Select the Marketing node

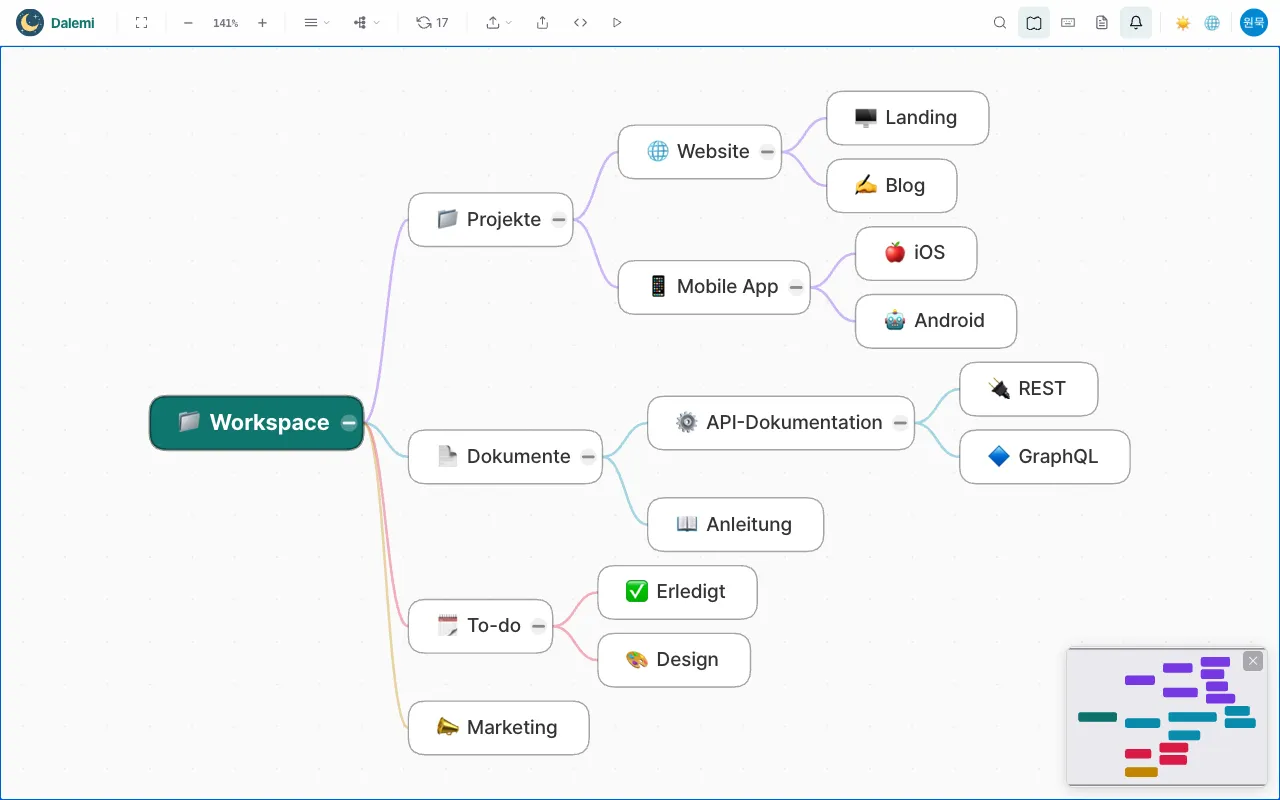tap(499, 728)
